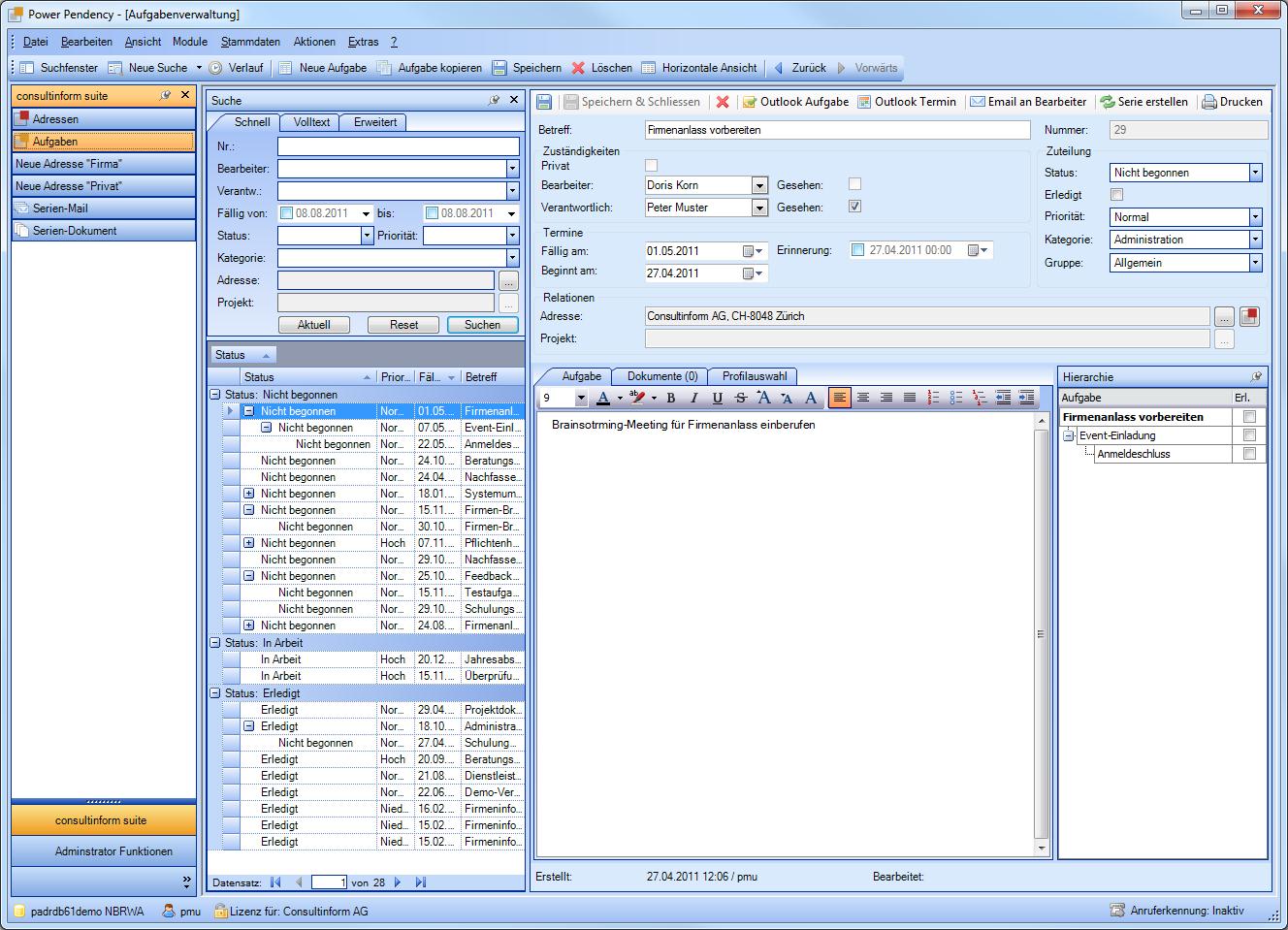Increase font size with grow-font icon
1288x930 pixels.
764,398
